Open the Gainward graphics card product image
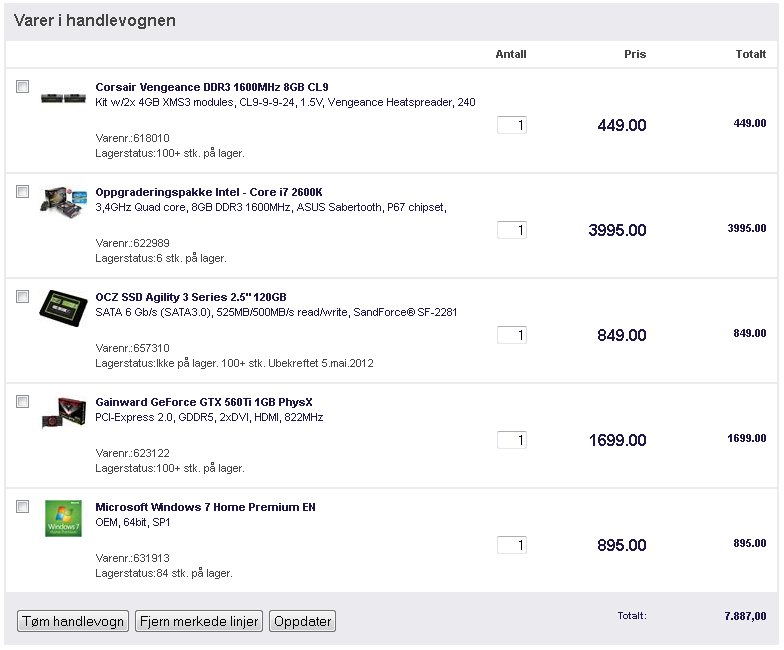This screenshot has width=784, height=650. (64, 413)
